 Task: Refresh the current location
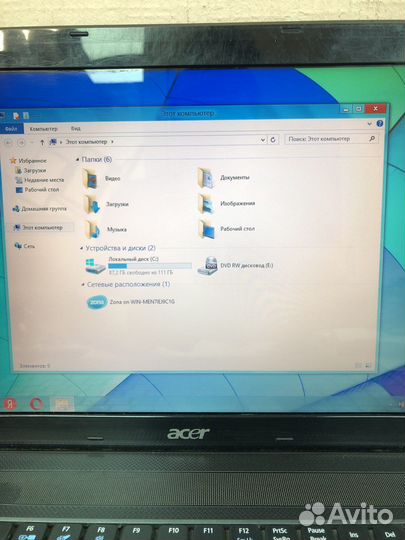(273, 140)
